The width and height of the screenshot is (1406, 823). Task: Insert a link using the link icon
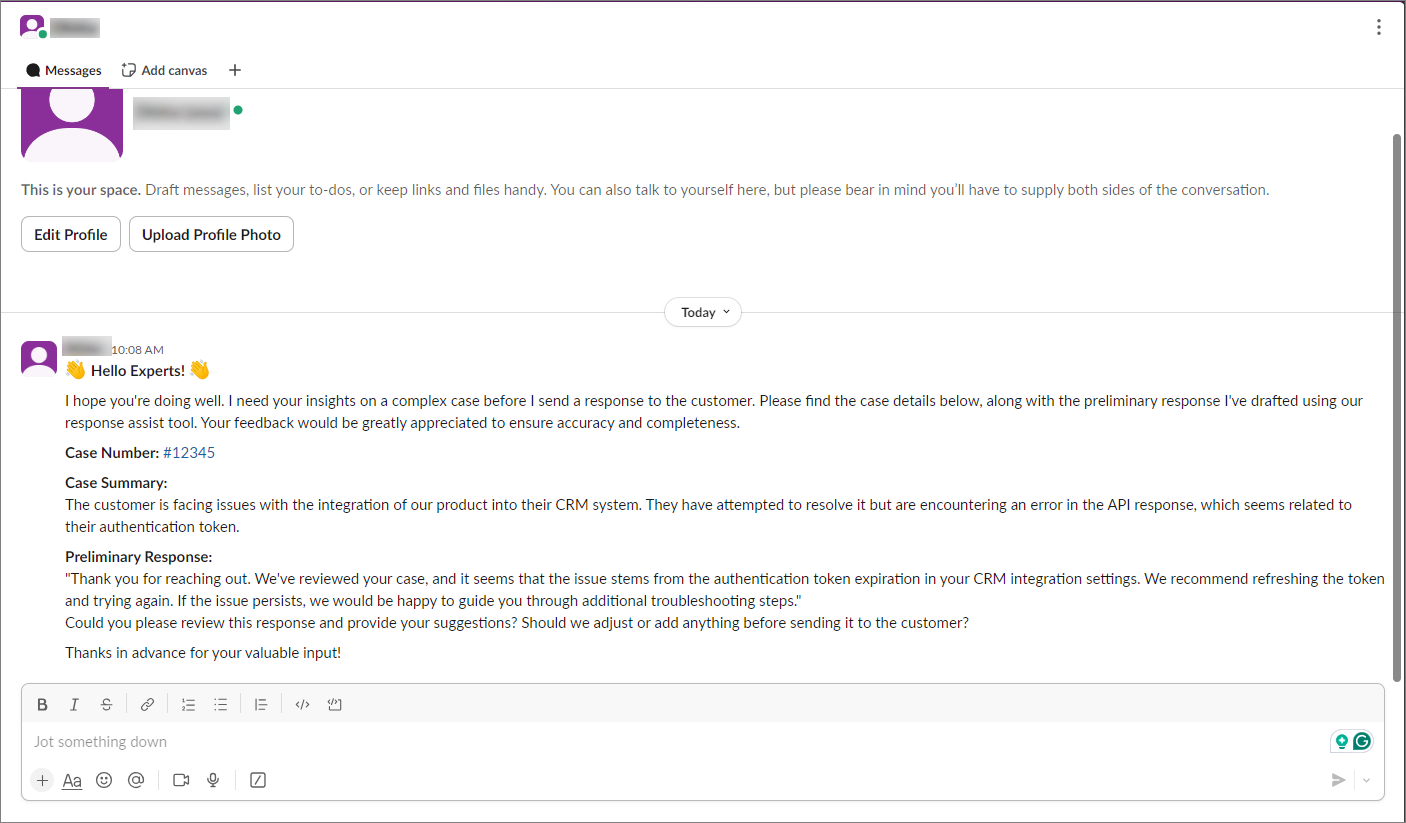click(x=147, y=705)
